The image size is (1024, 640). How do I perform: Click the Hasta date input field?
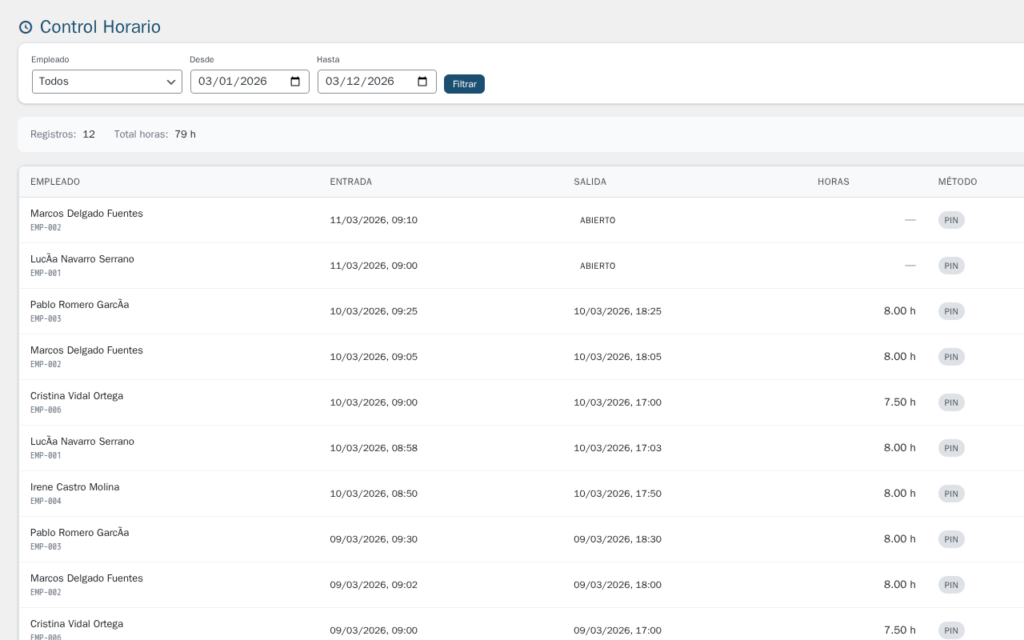(365, 81)
